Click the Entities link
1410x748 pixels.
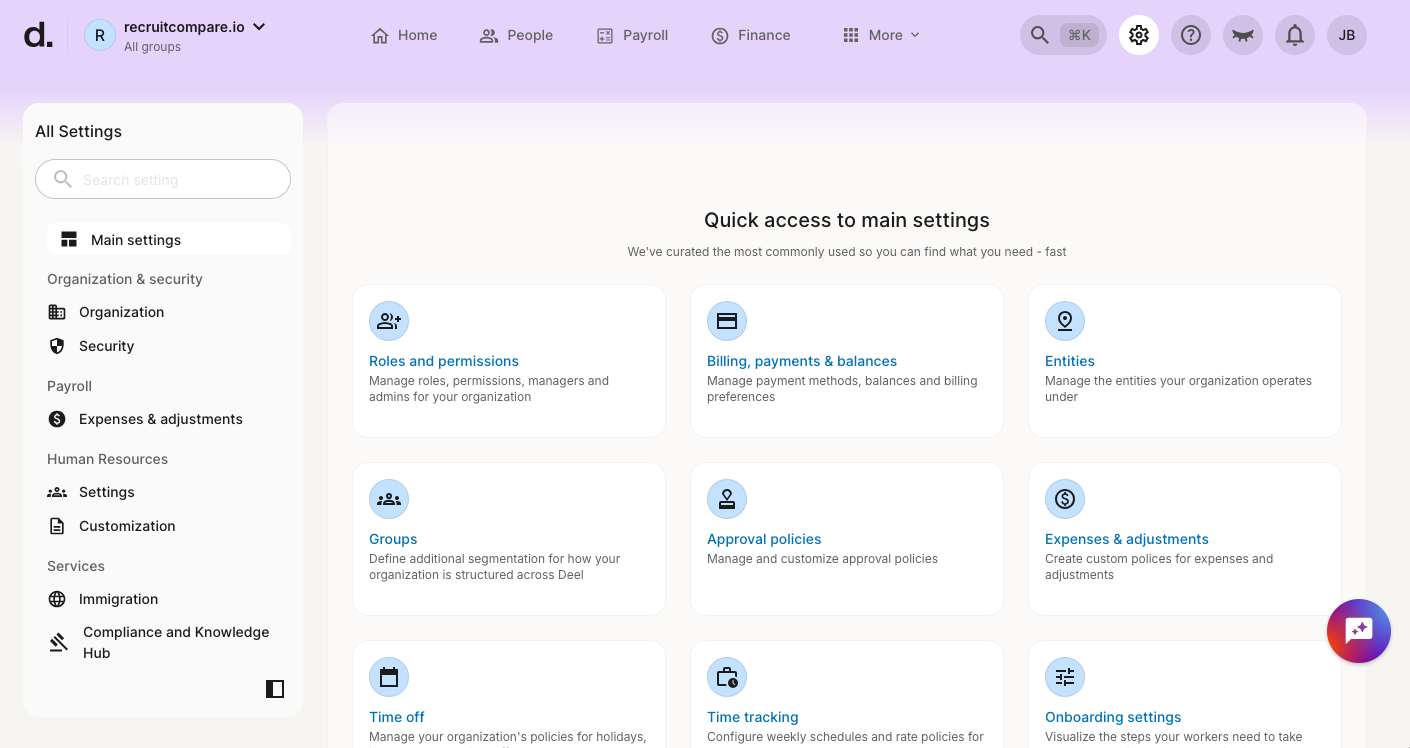click(1070, 361)
